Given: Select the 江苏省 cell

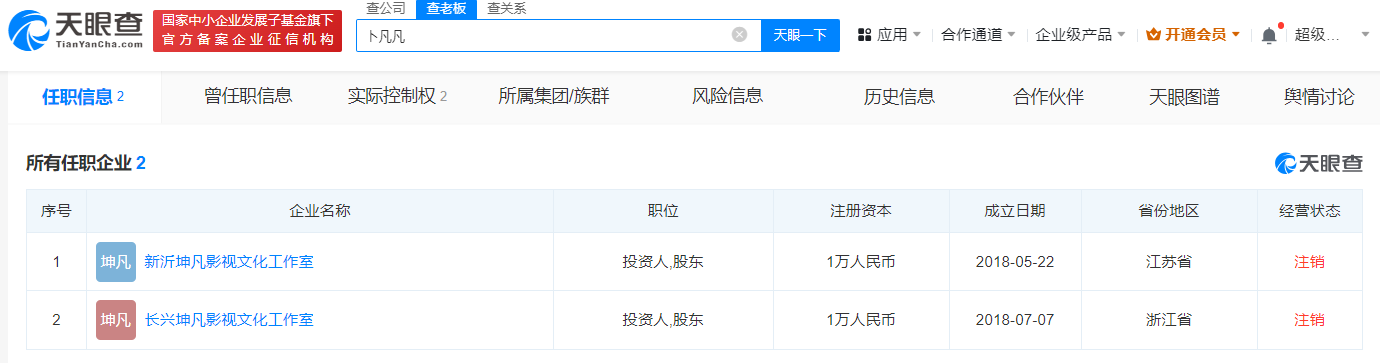Looking at the screenshot, I should 1169,262.
